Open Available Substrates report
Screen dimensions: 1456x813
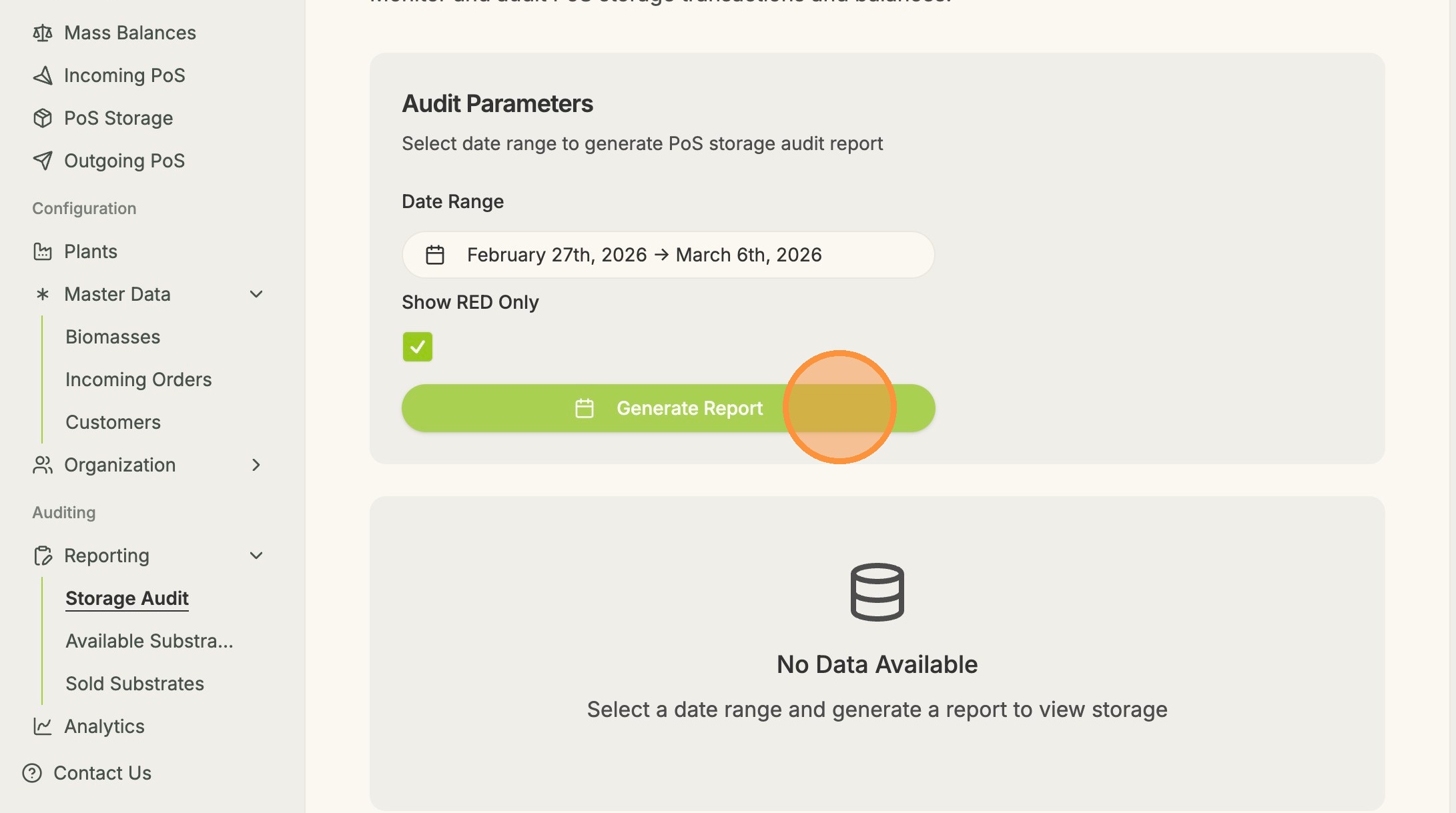(x=149, y=641)
